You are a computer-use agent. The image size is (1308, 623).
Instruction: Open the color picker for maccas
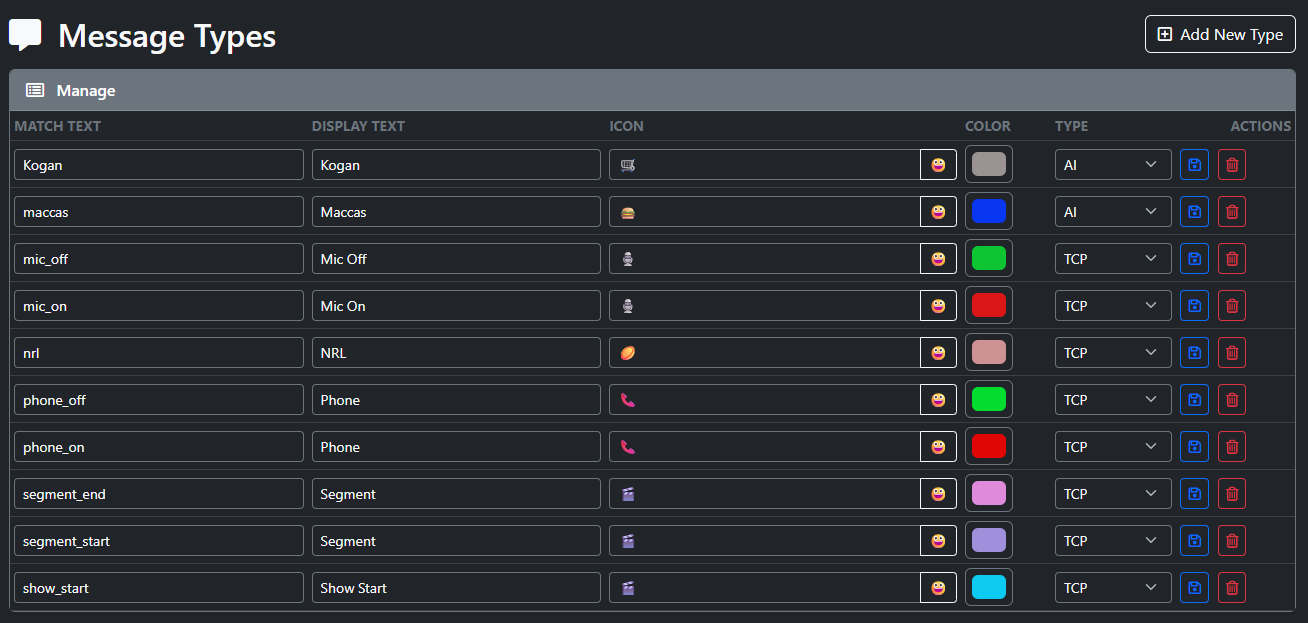coord(988,212)
